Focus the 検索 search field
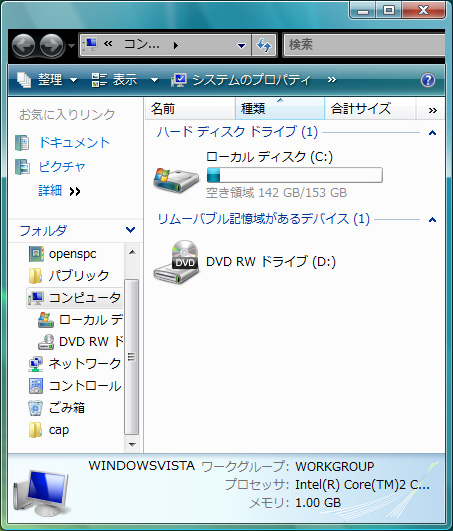The width and height of the screenshot is (453, 531). [365, 45]
